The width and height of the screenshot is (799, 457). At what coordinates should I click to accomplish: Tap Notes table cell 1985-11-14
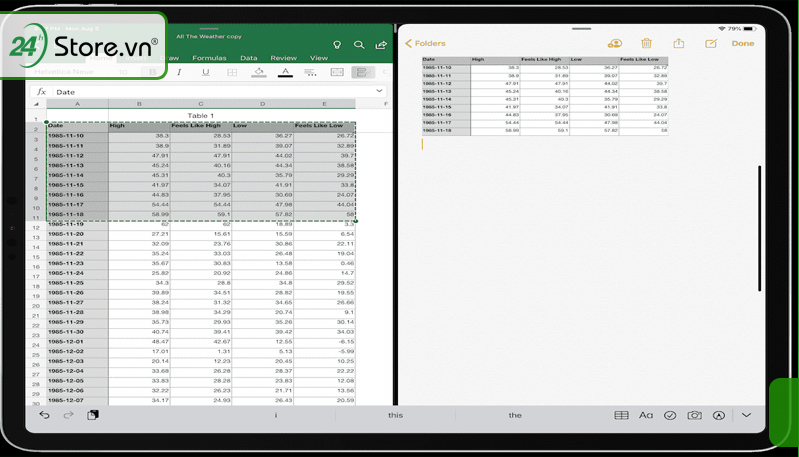pos(446,99)
